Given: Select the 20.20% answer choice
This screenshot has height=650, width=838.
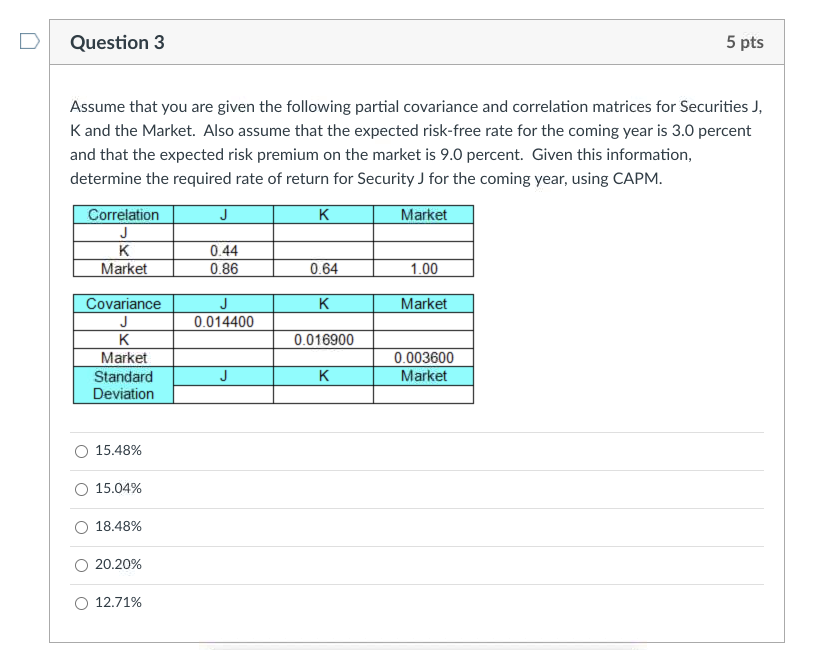Looking at the screenshot, I should tap(80, 564).
